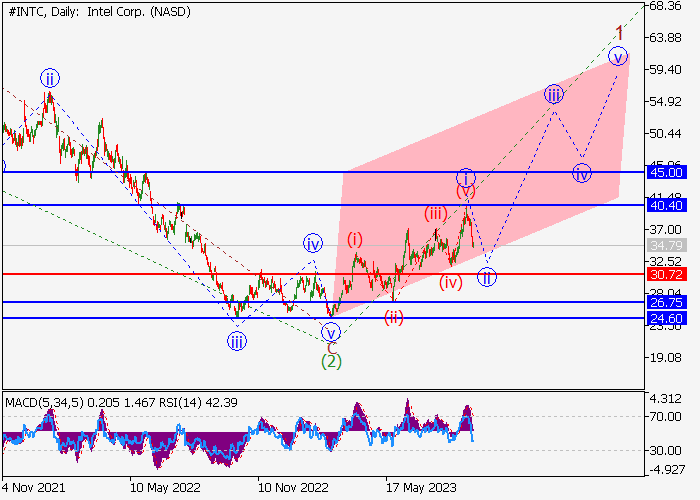Select the green (2) wave label
700x500 pixels.
pyautogui.click(x=331, y=361)
